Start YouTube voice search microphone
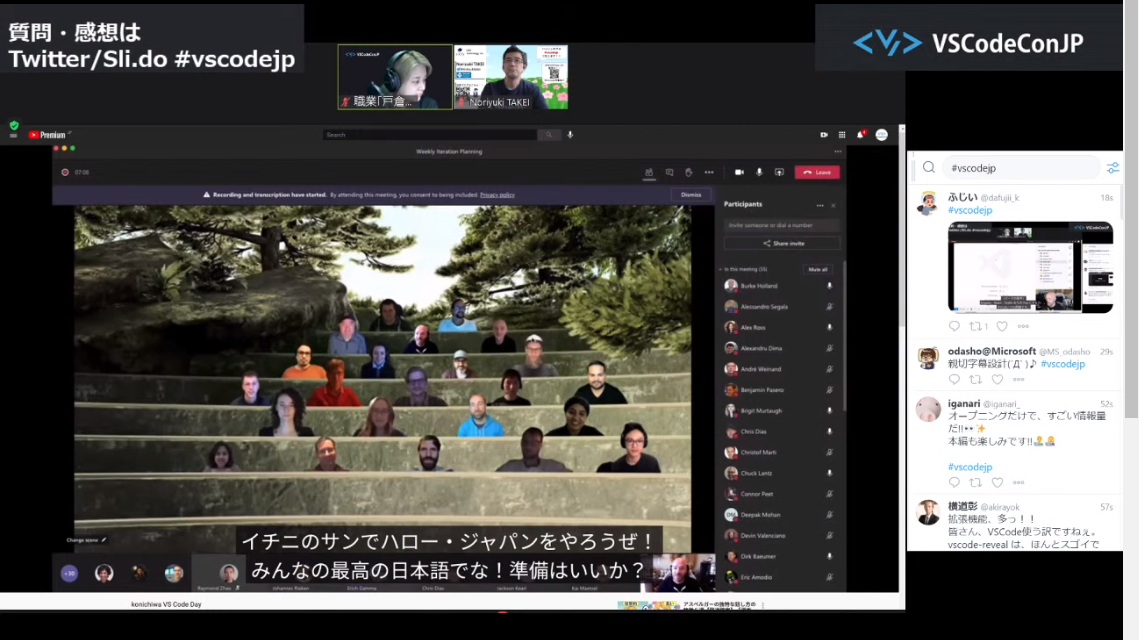The image size is (1139, 640). (x=570, y=135)
